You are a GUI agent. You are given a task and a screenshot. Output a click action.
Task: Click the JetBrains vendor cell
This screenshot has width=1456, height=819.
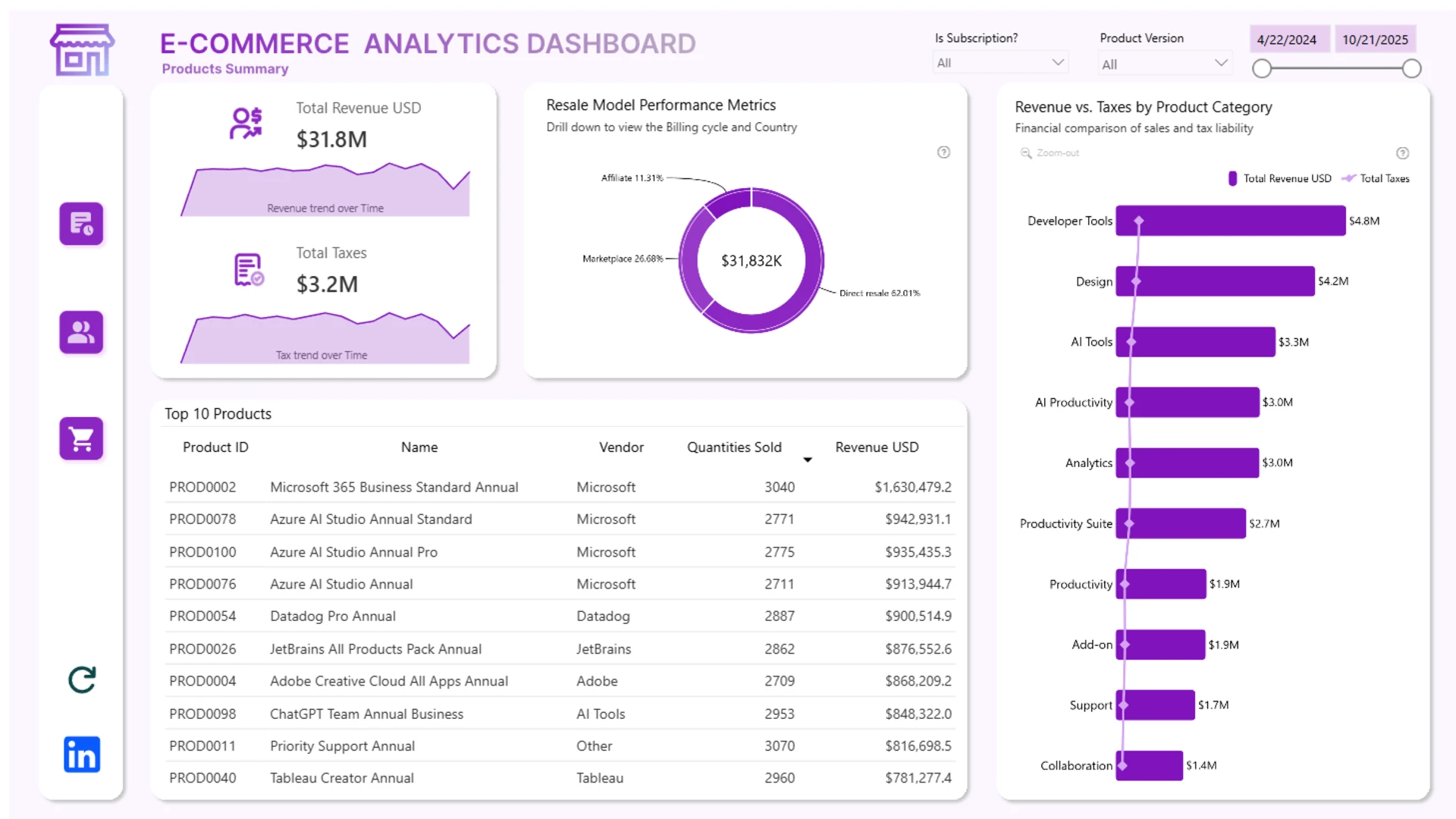(604, 649)
